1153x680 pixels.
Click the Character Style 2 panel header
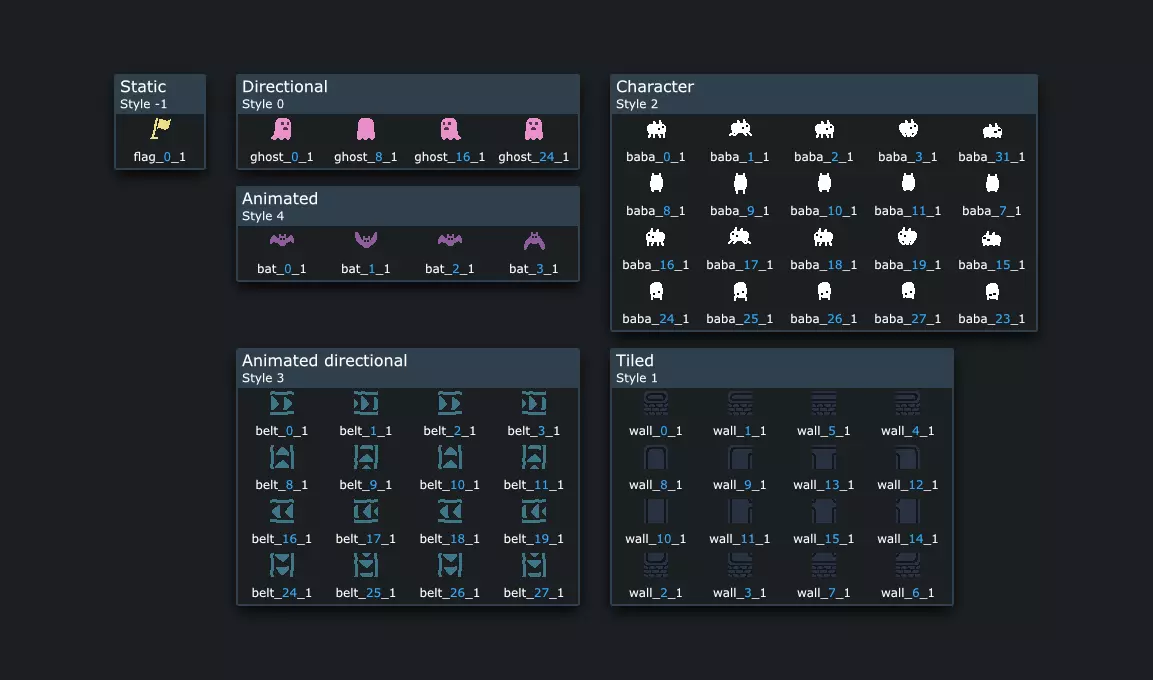[x=824, y=94]
